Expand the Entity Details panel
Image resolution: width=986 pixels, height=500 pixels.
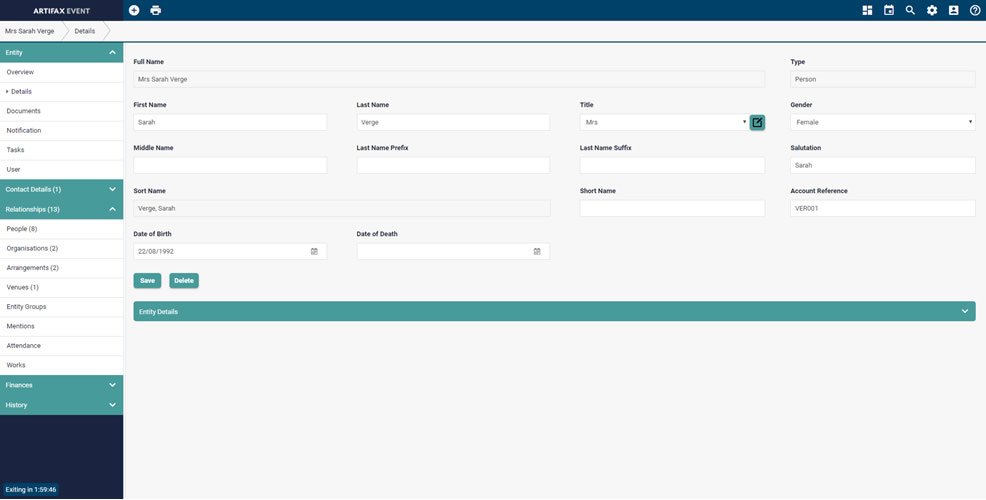(555, 311)
